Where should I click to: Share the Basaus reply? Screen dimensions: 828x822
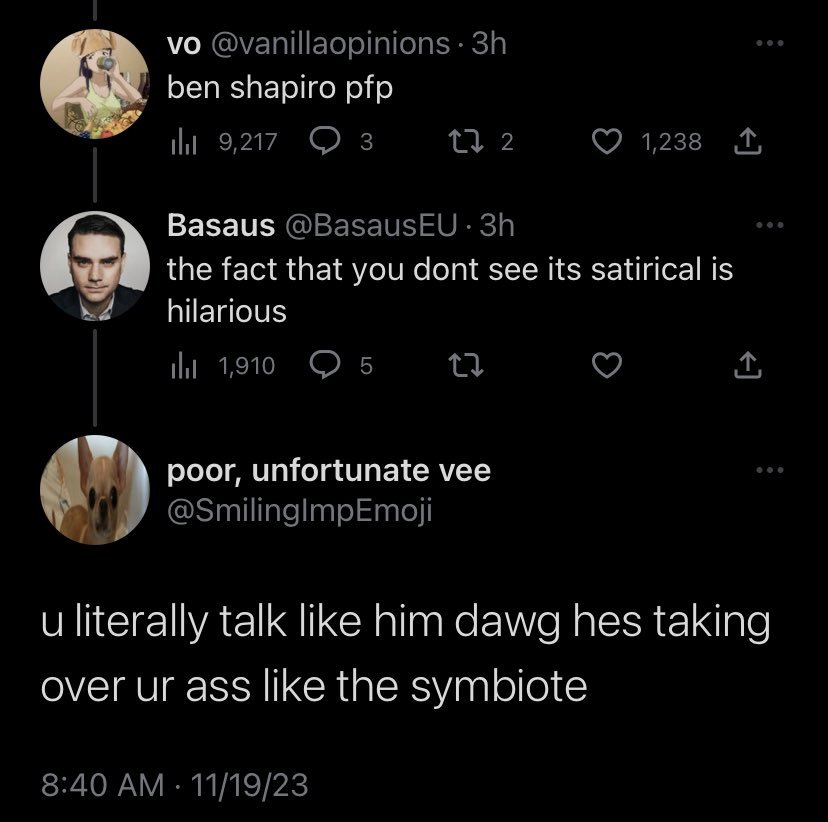tap(747, 367)
